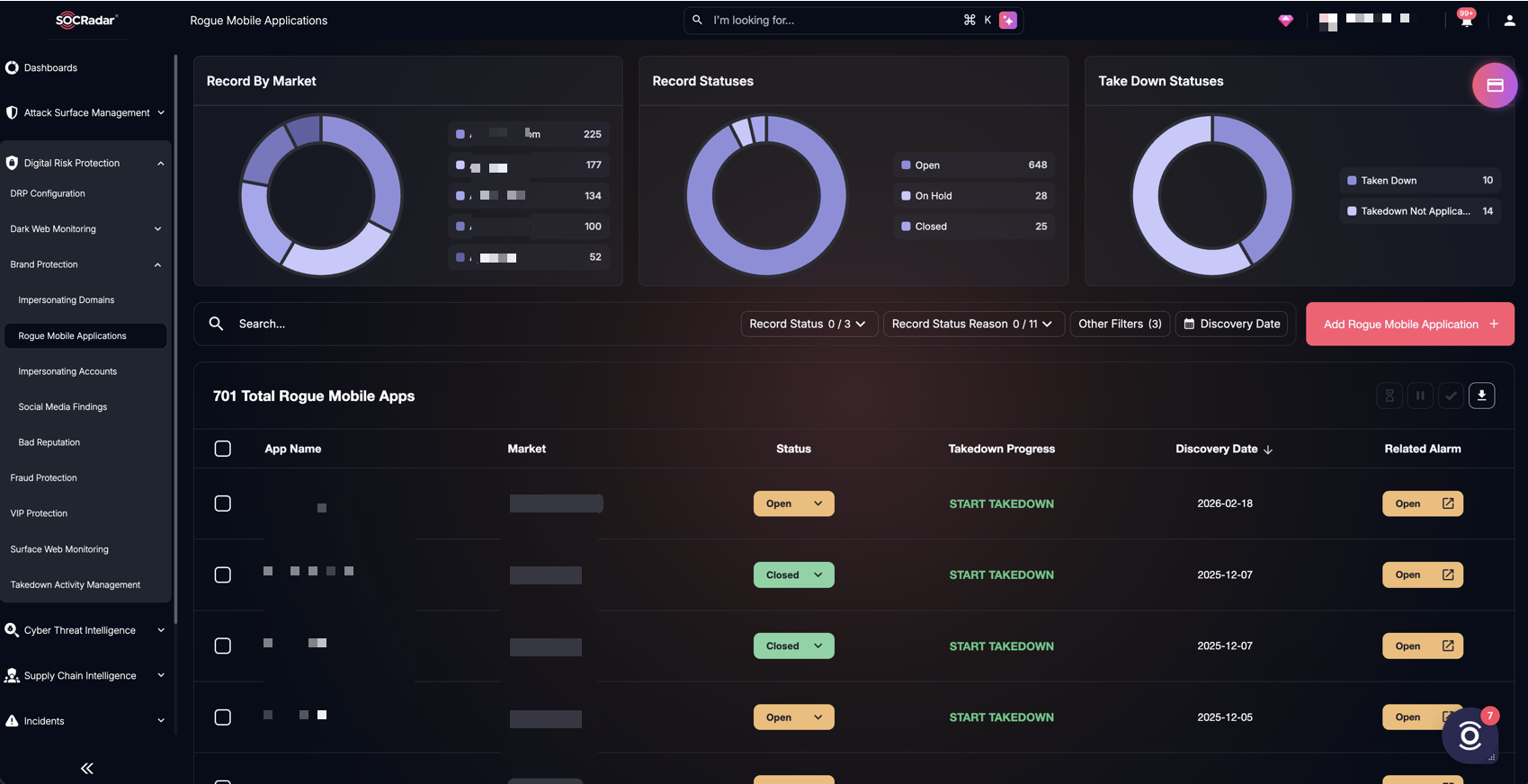Click Record Statuses donut chart
The height and width of the screenshot is (784, 1528).
766,195
